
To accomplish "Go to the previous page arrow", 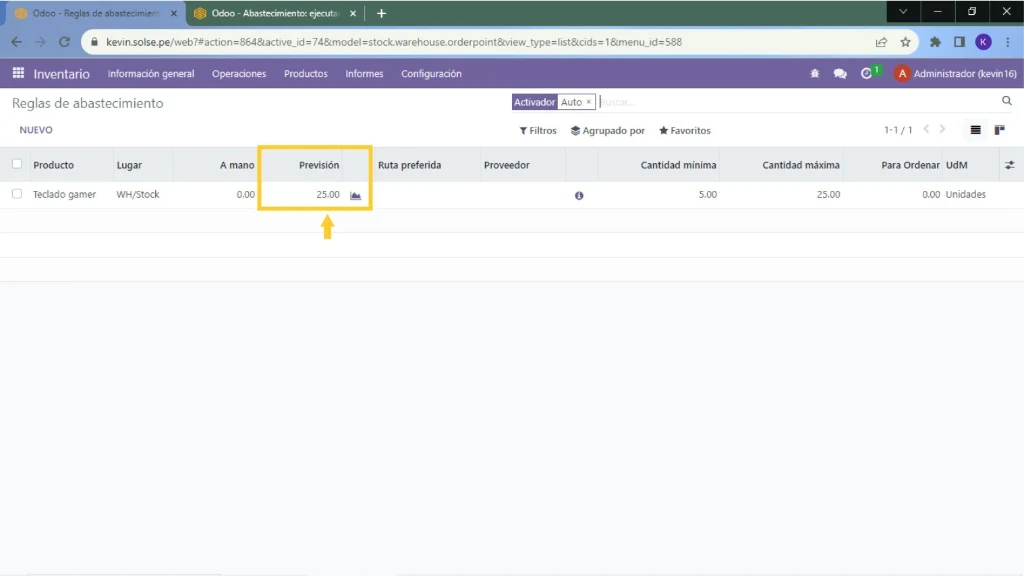I will click(x=926, y=129).
